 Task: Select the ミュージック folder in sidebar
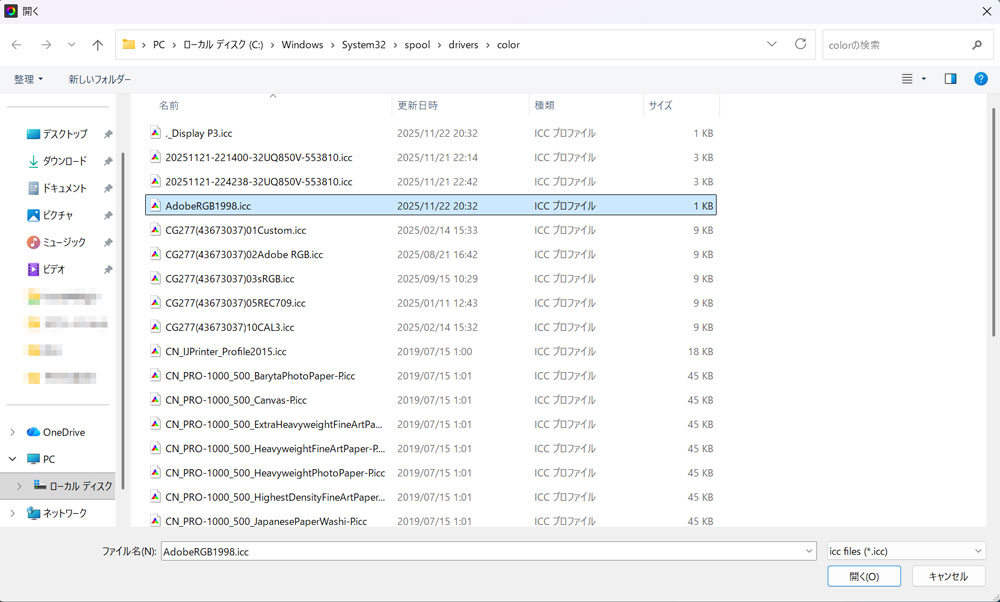(64, 242)
